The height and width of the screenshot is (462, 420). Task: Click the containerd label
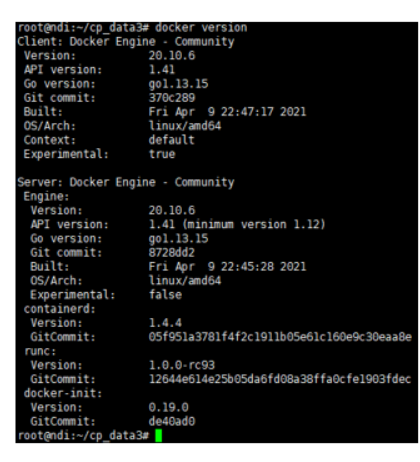point(60,309)
